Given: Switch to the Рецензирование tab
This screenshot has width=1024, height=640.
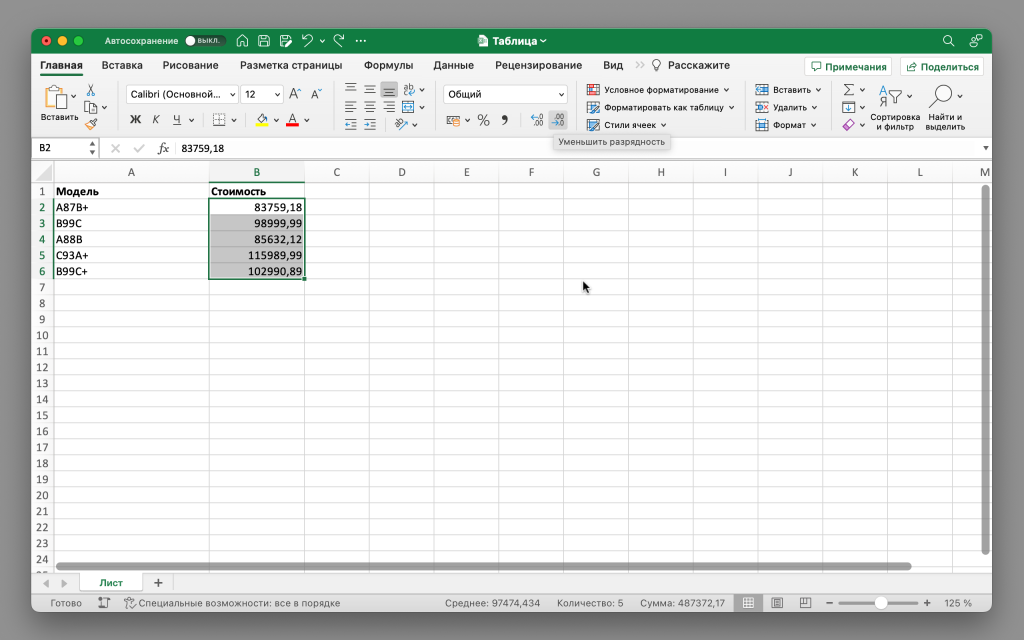Looking at the screenshot, I should [x=538, y=65].
